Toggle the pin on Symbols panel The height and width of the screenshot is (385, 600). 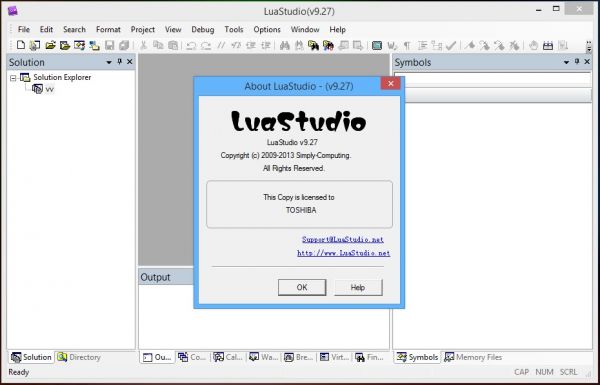(x=577, y=62)
